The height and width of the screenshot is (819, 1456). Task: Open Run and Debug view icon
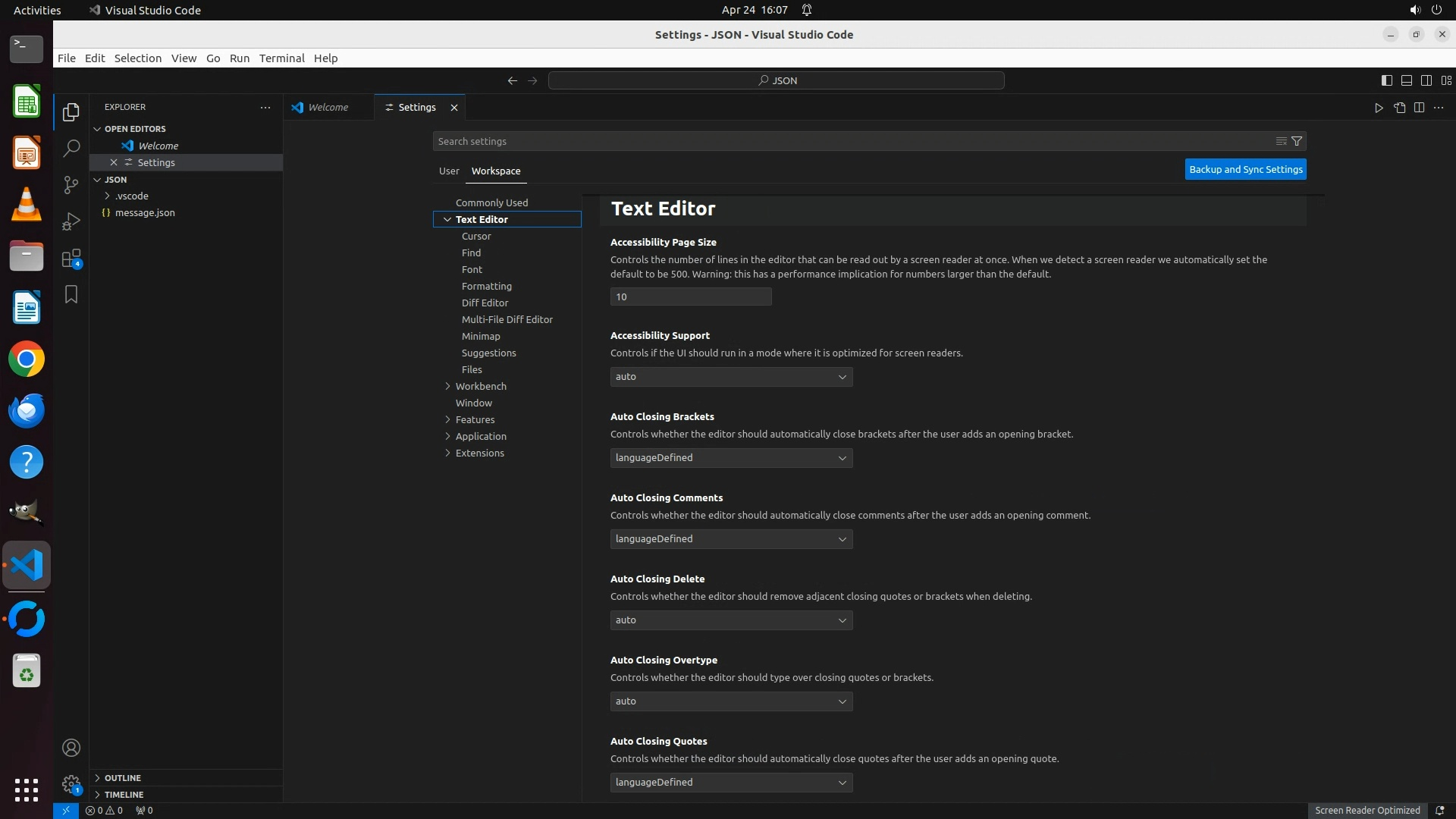[71, 221]
